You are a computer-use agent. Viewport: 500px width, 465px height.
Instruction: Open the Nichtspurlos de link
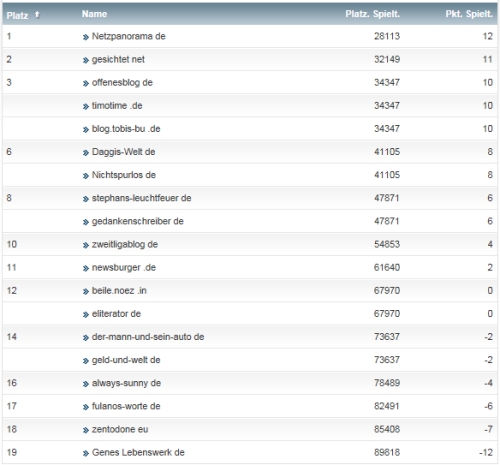pyautogui.click(x=124, y=175)
